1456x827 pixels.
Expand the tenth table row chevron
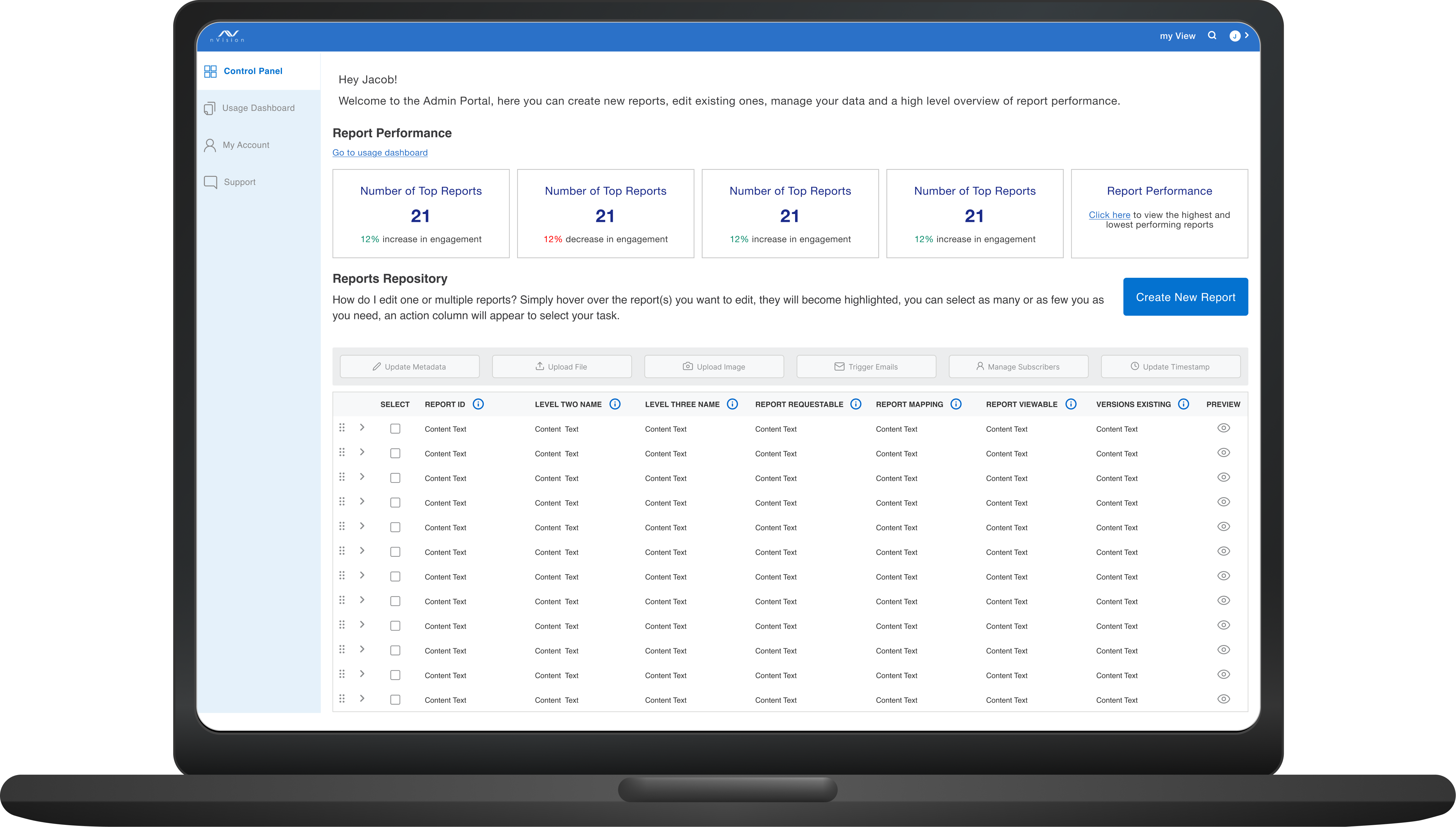tap(362, 649)
